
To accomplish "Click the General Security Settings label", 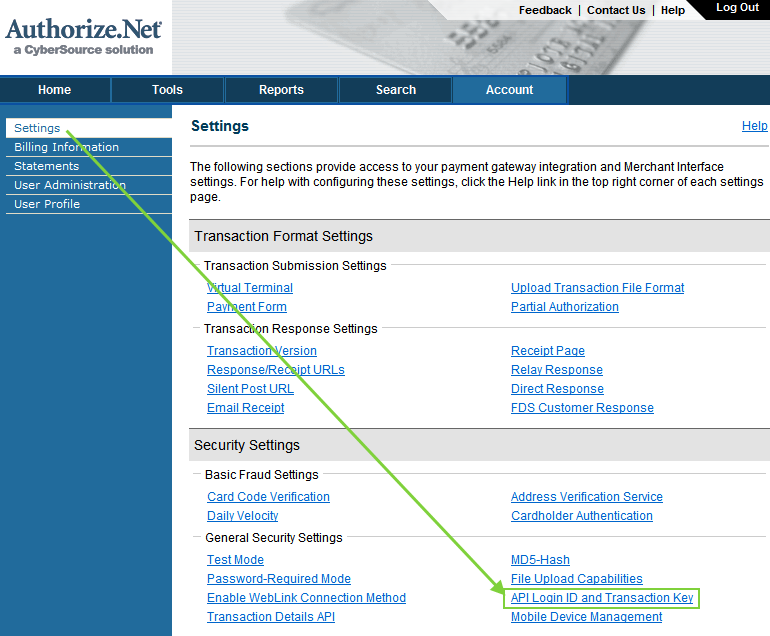I will point(274,538).
